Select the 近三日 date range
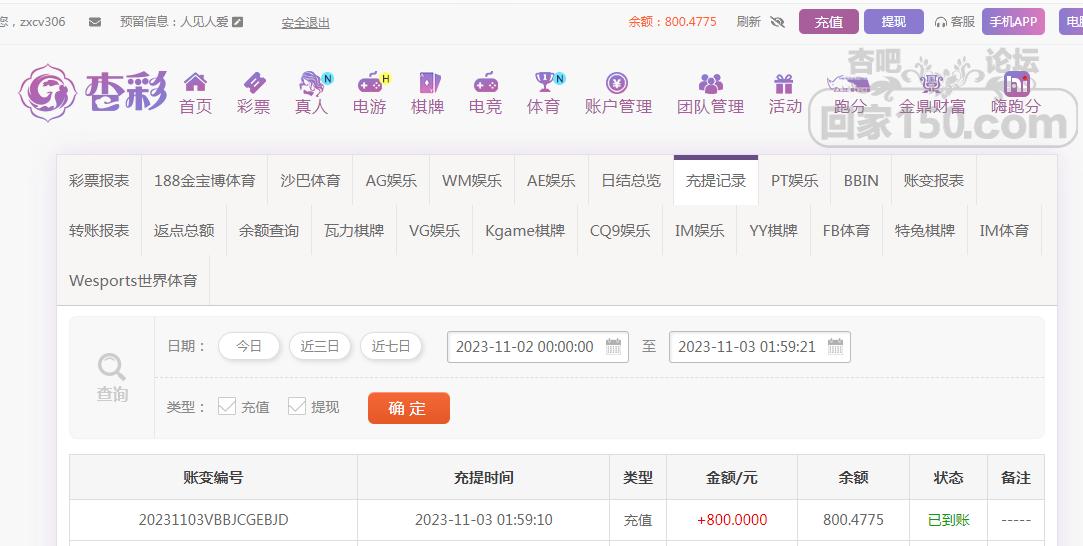The height and width of the screenshot is (546, 1083). pos(320,346)
